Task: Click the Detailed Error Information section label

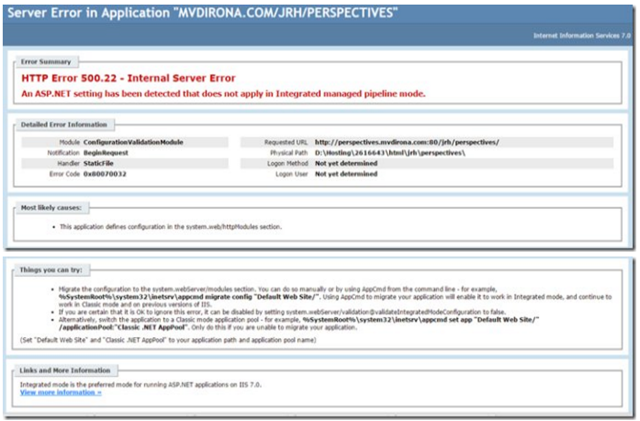Action: click(64, 125)
